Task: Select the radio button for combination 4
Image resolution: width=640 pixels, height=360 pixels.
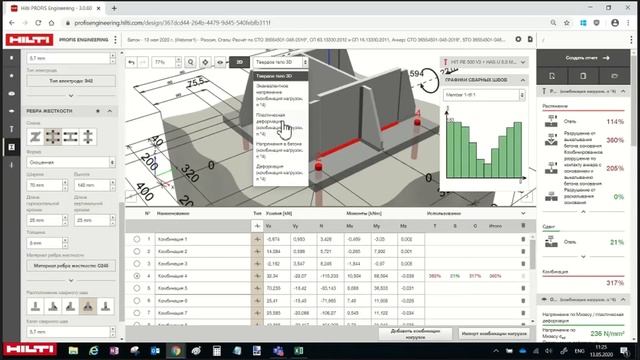Action: pyautogui.click(x=137, y=276)
